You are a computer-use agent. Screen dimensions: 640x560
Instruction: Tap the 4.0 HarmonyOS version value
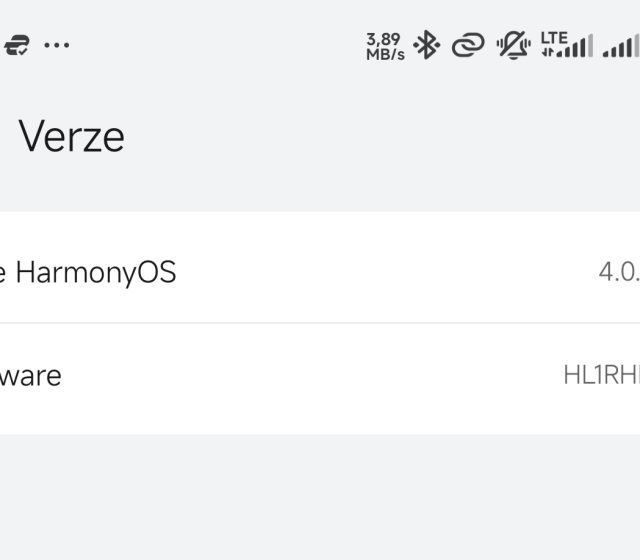618,271
